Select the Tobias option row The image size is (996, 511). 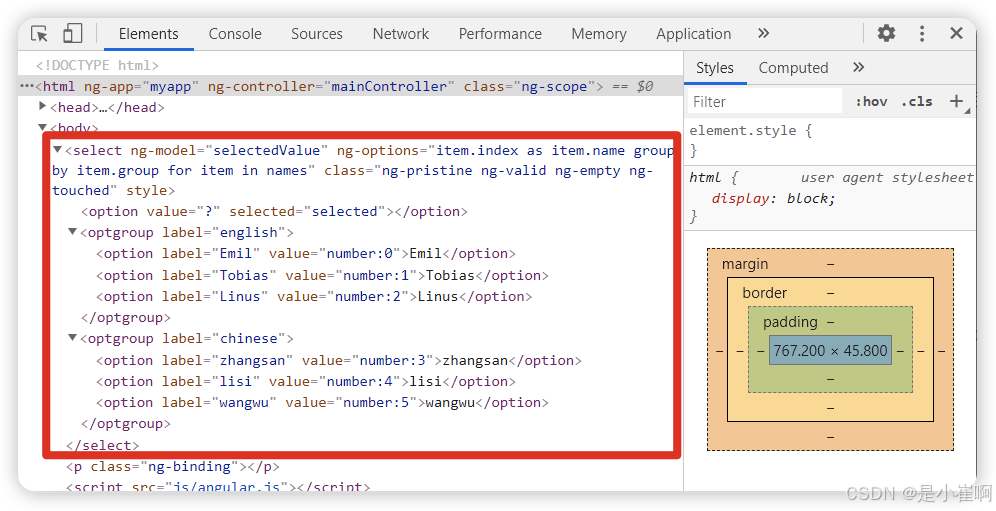[322, 275]
